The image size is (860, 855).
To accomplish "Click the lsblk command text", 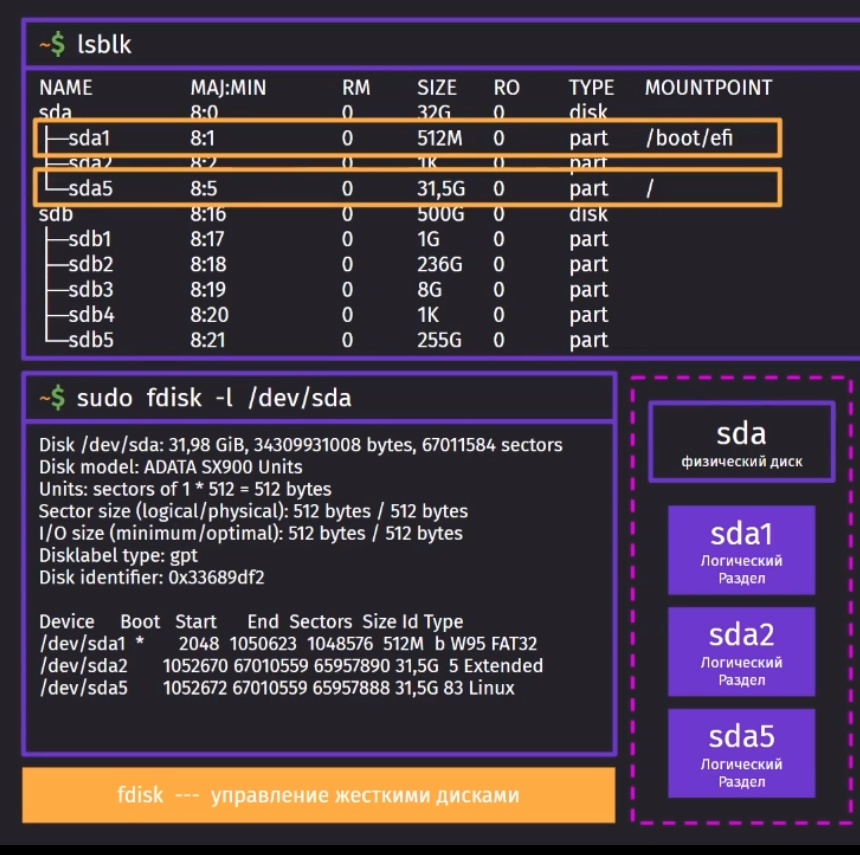I will pyautogui.click(x=104, y=44).
